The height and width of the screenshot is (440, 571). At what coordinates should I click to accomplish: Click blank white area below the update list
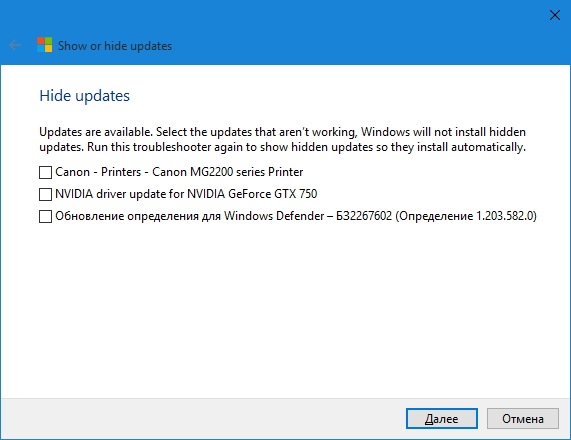pyautogui.click(x=284, y=310)
